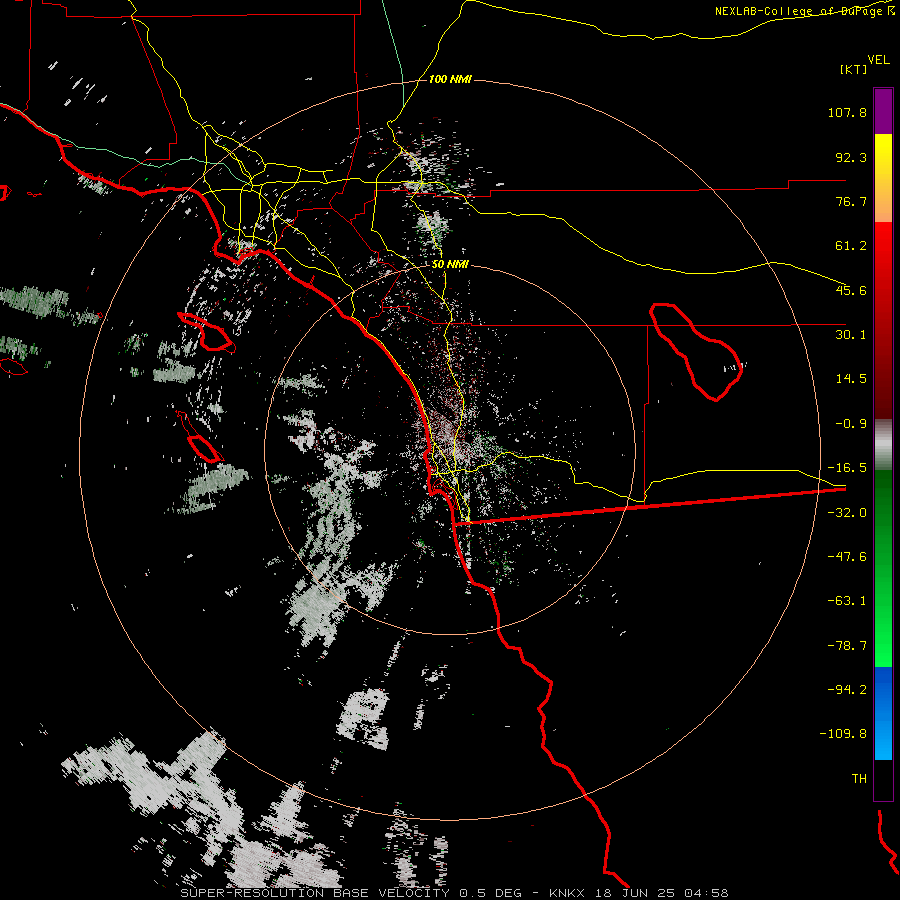Click the -78.7 velocity scale value
This screenshot has width=900, height=900.
[x=847, y=646]
